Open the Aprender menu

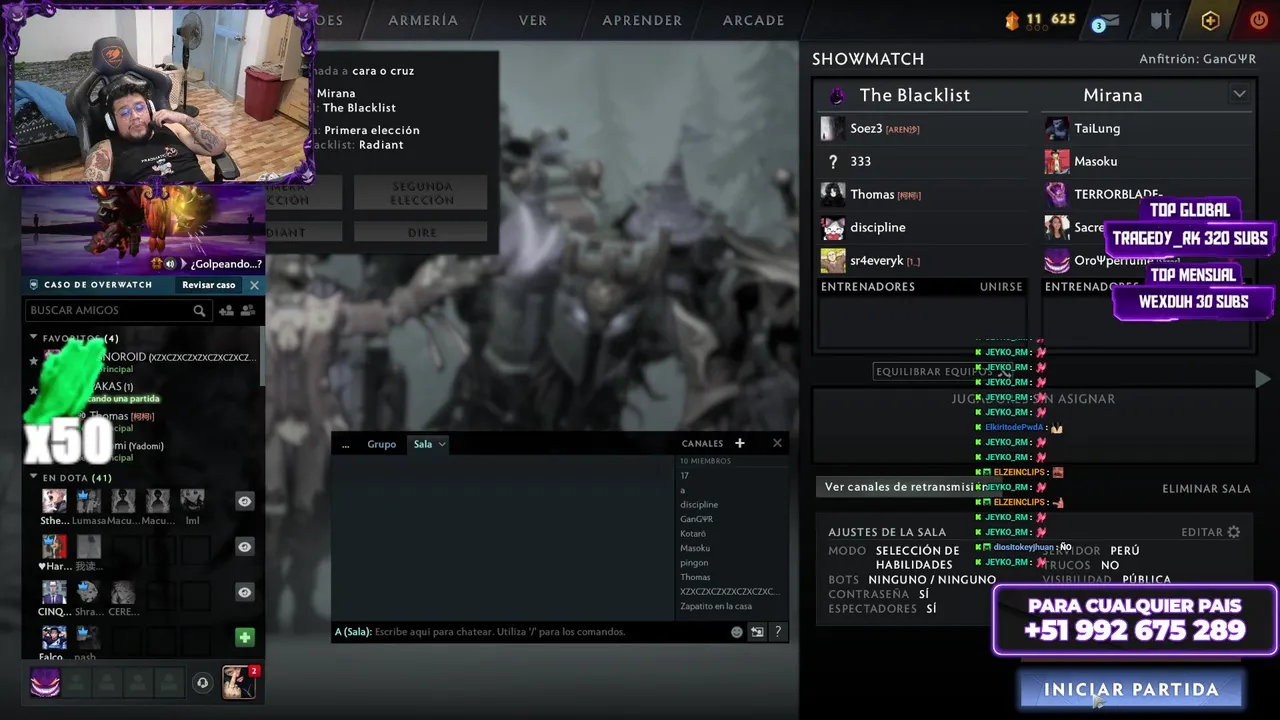[642, 20]
